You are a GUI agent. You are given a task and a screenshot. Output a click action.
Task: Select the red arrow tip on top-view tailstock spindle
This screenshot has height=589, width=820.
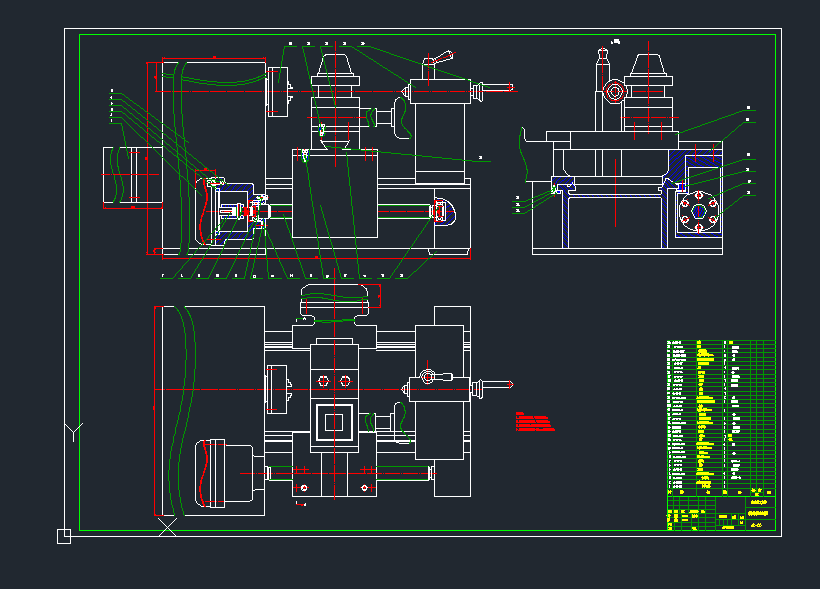pyautogui.click(x=511, y=385)
